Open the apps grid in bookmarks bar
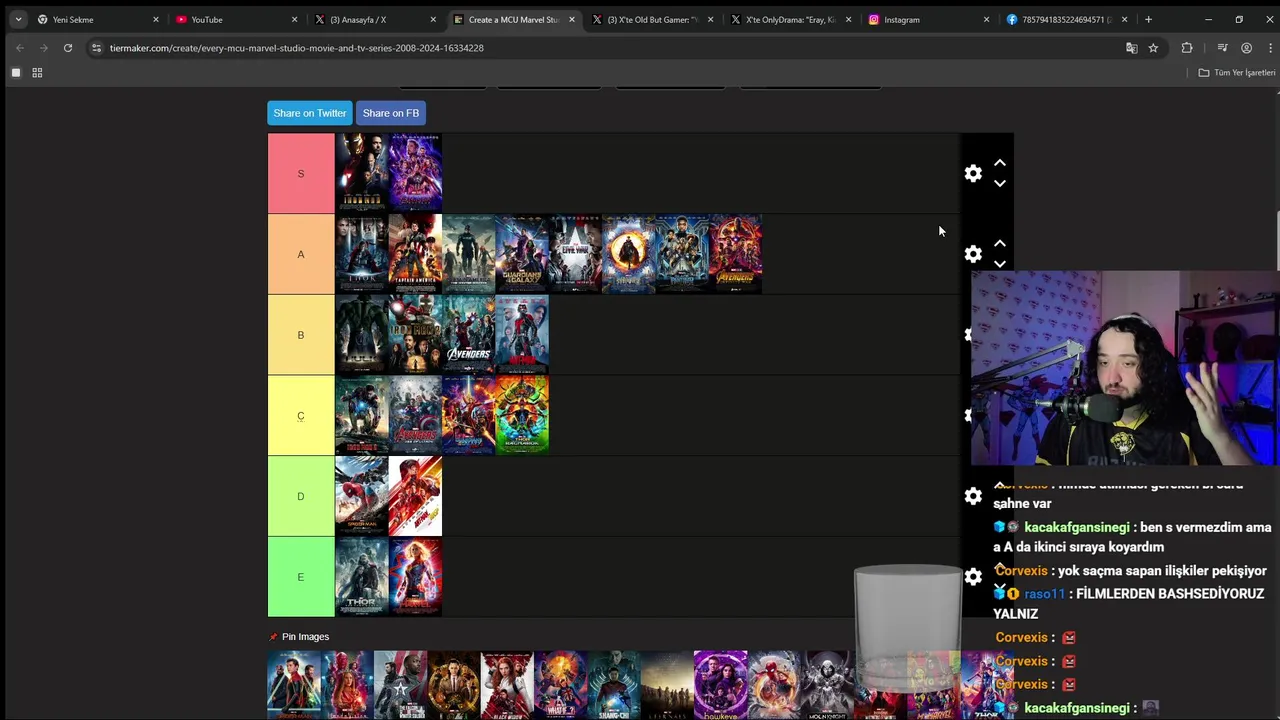The height and width of the screenshot is (720, 1280). point(37,73)
